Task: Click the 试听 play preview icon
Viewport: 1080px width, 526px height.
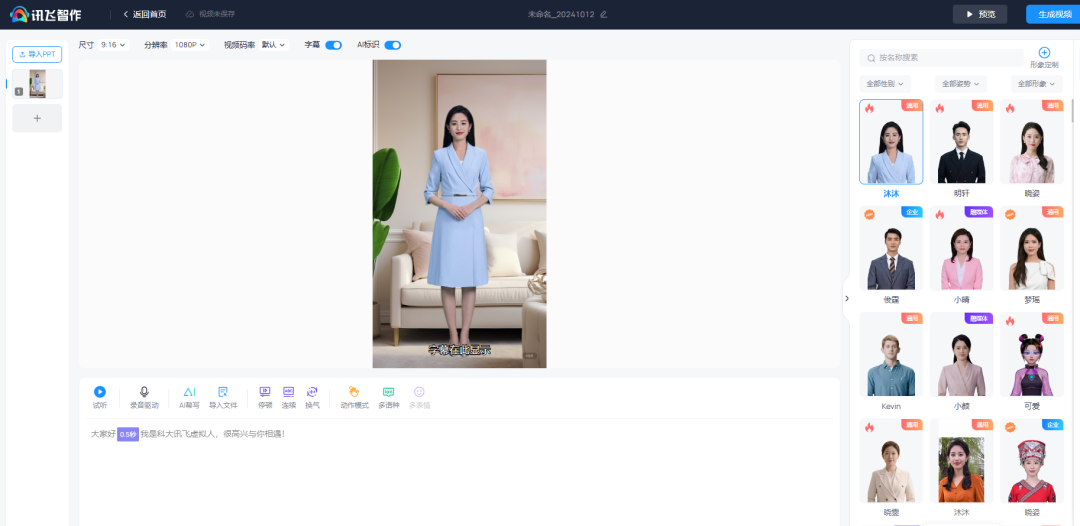Action: [x=100, y=393]
